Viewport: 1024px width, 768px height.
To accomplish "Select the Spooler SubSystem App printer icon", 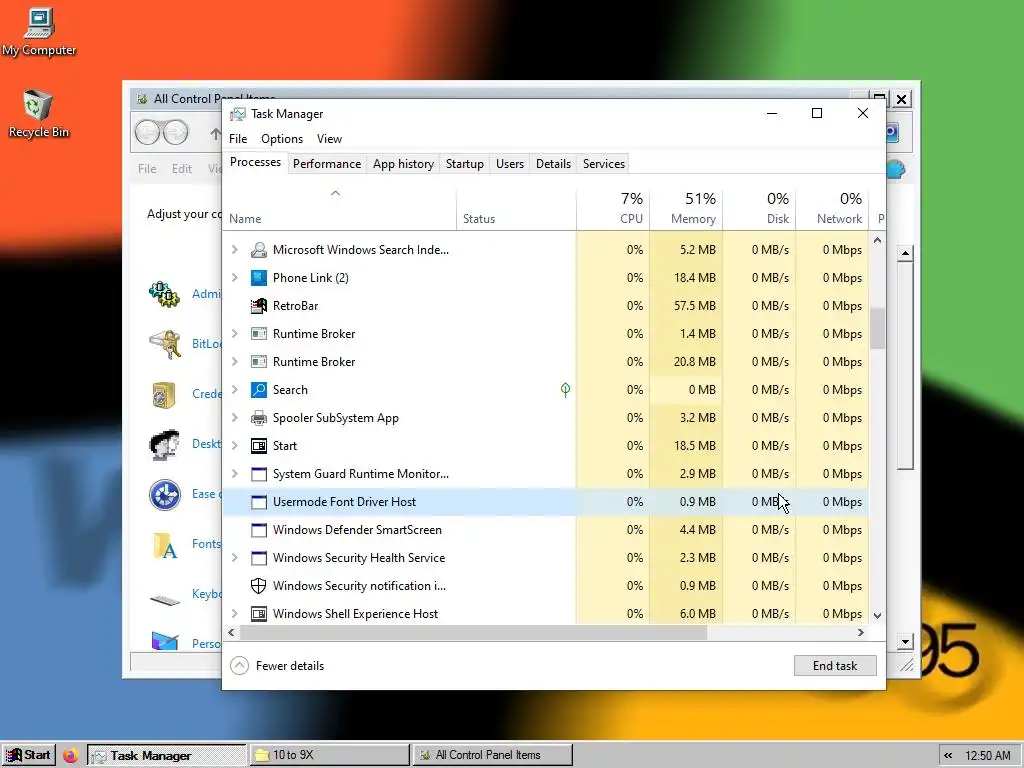I will [x=259, y=418].
